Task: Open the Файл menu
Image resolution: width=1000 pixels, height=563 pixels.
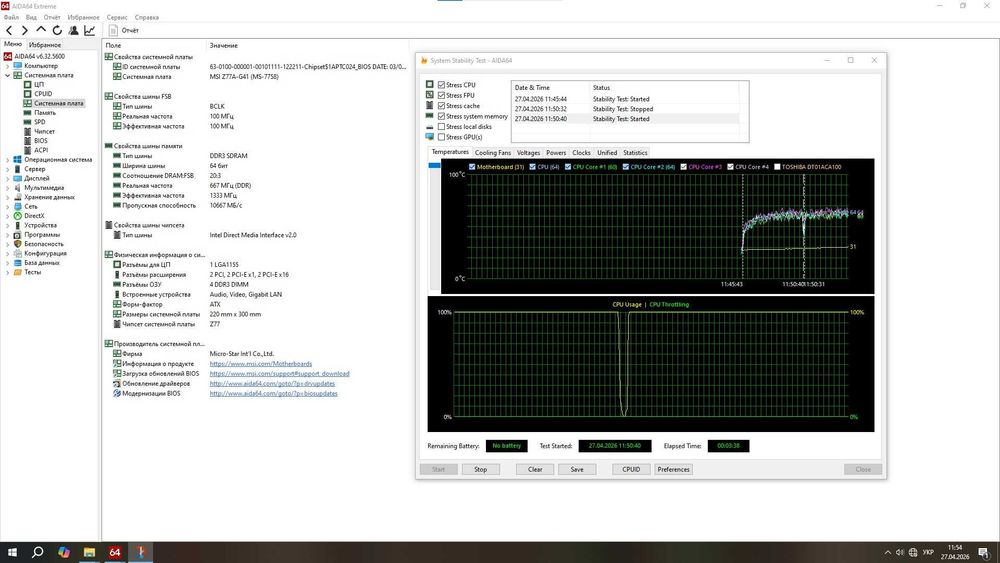Action: pyautogui.click(x=11, y=17)
